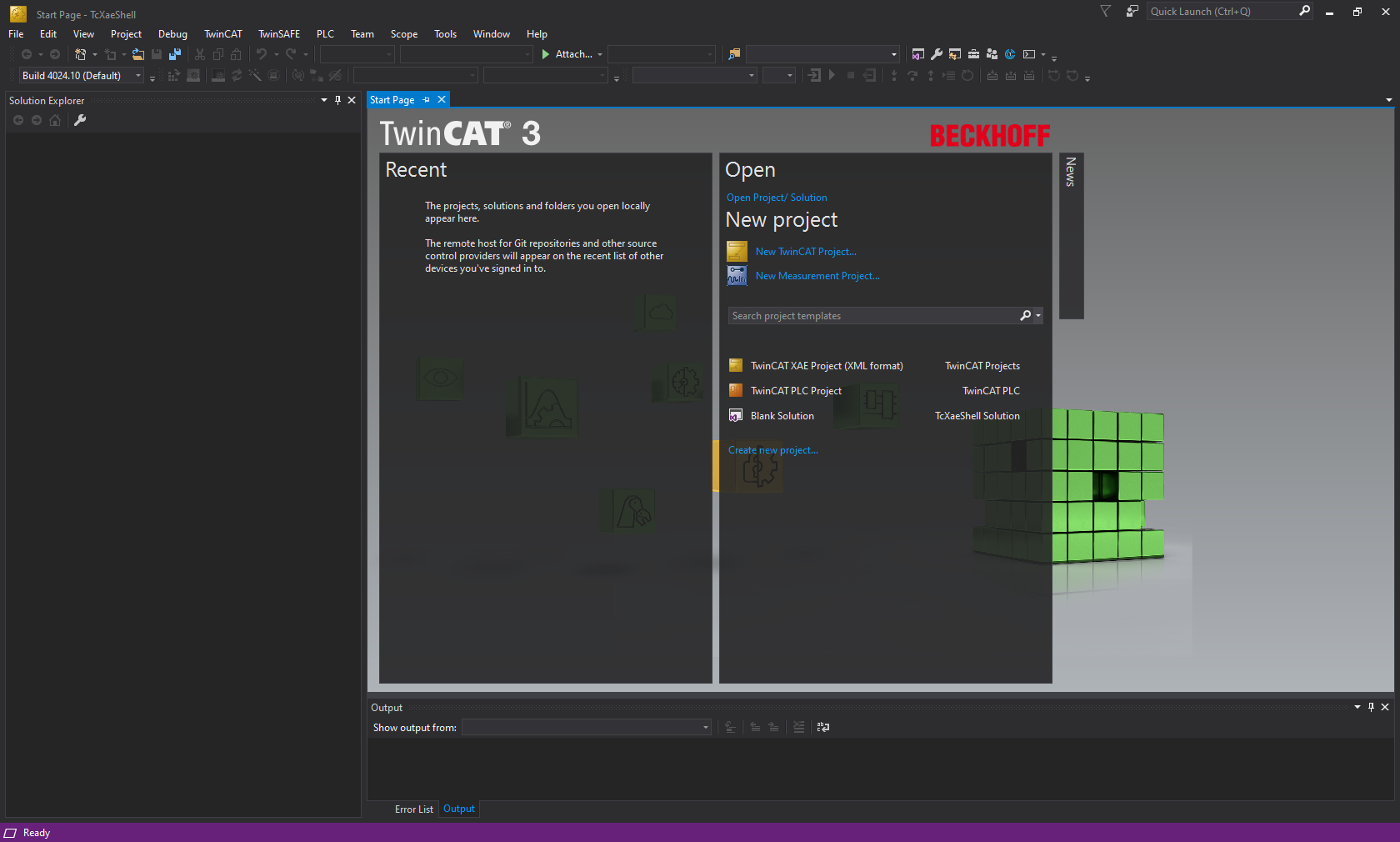Click the Save All toolbar icon
Viewport: 1400px width, 842px height.
(175, 54)
